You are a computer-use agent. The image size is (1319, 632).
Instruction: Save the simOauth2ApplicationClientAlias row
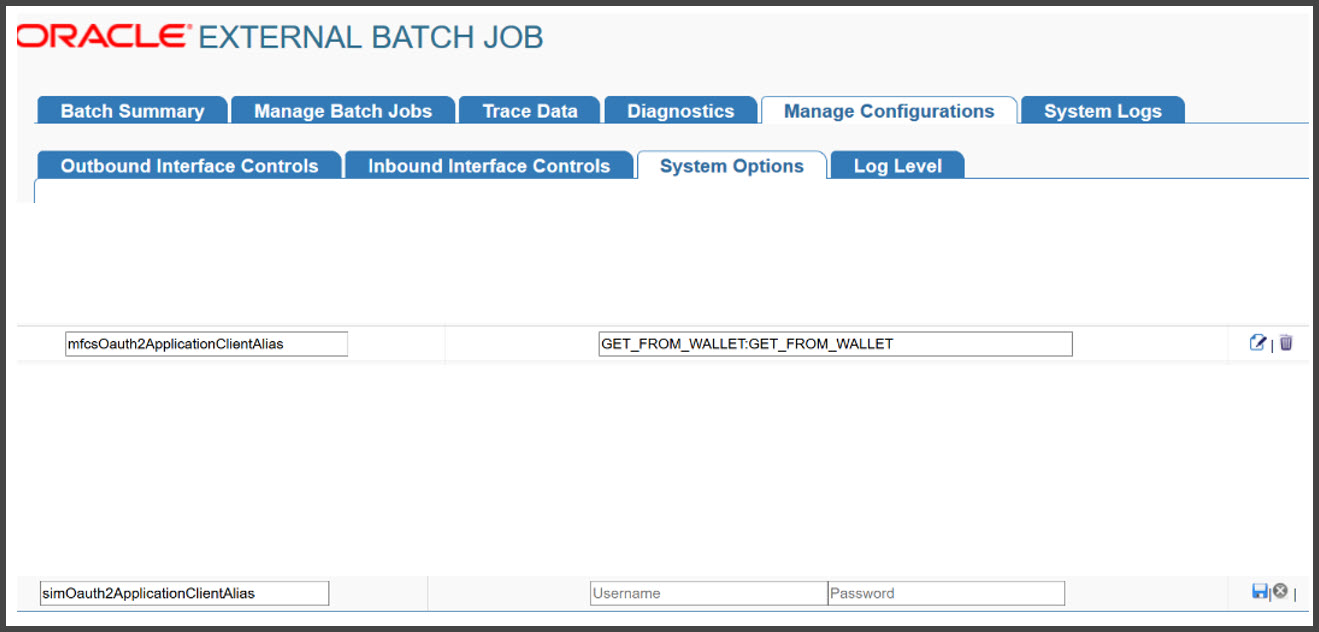coord(1260,592)
